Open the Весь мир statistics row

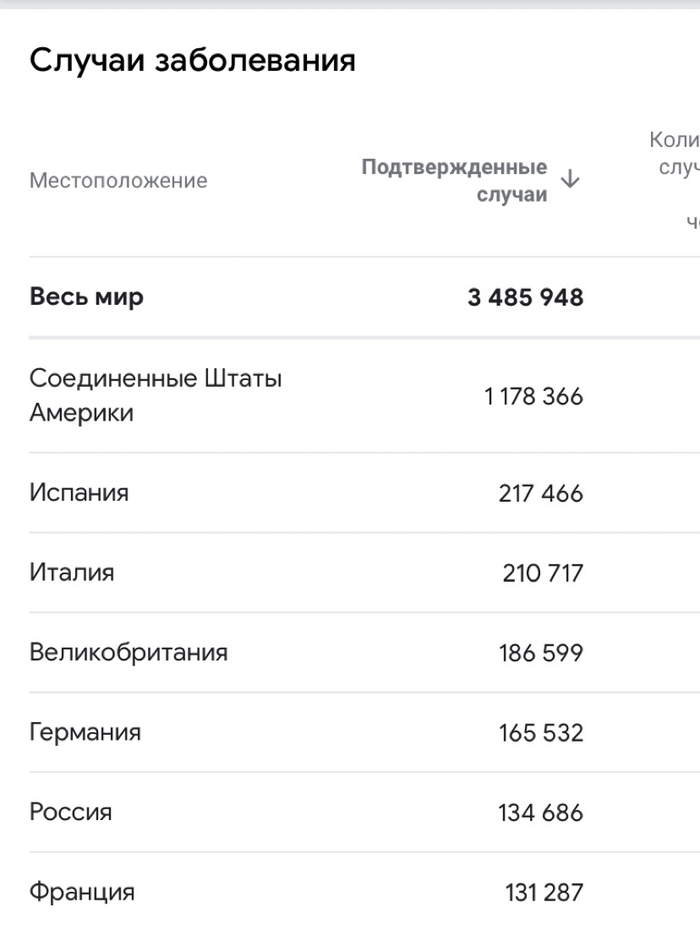pyautogui.click(x=88, y=296)
